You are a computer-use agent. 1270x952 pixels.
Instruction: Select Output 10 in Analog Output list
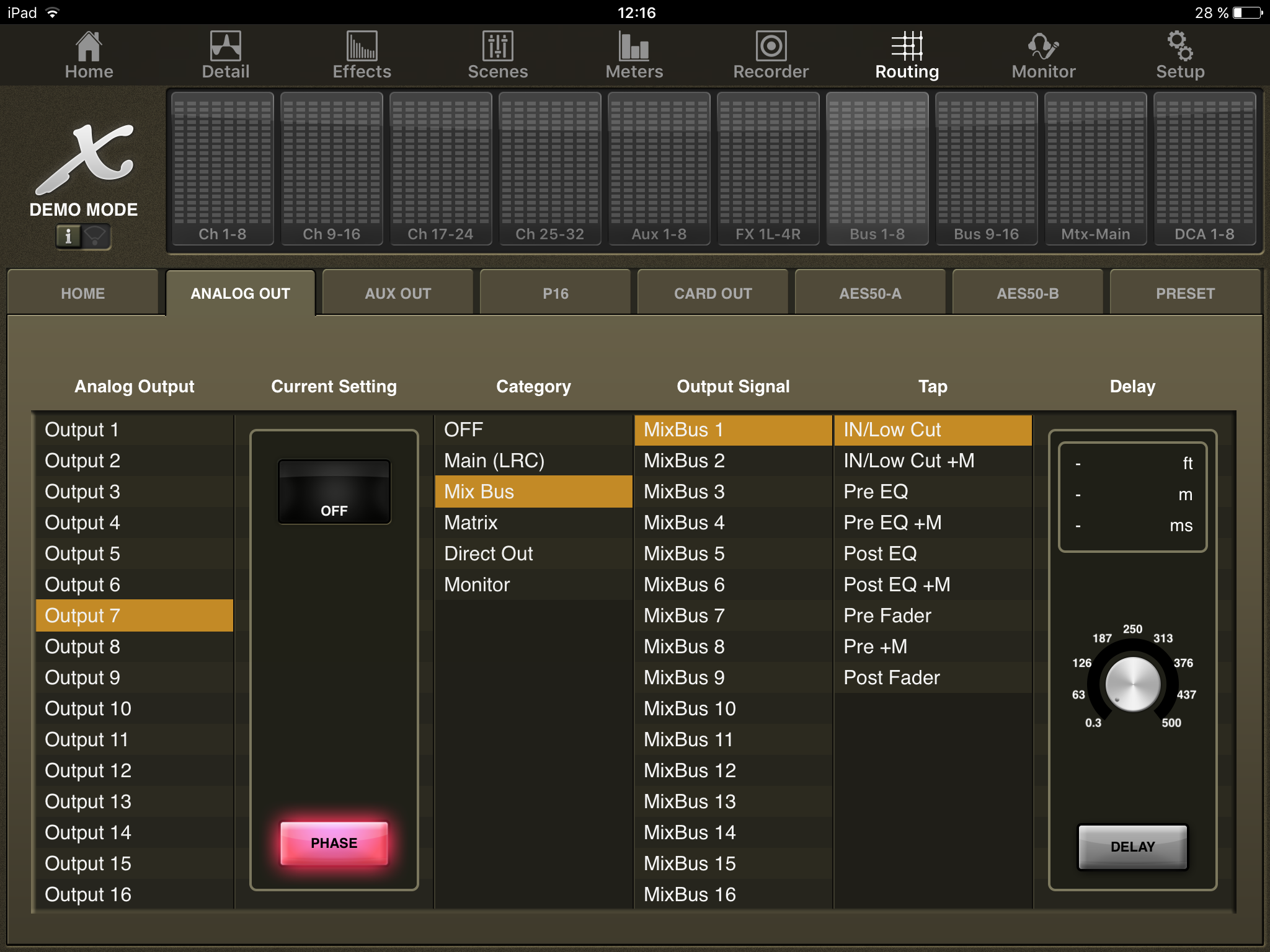tap(88, 708)
